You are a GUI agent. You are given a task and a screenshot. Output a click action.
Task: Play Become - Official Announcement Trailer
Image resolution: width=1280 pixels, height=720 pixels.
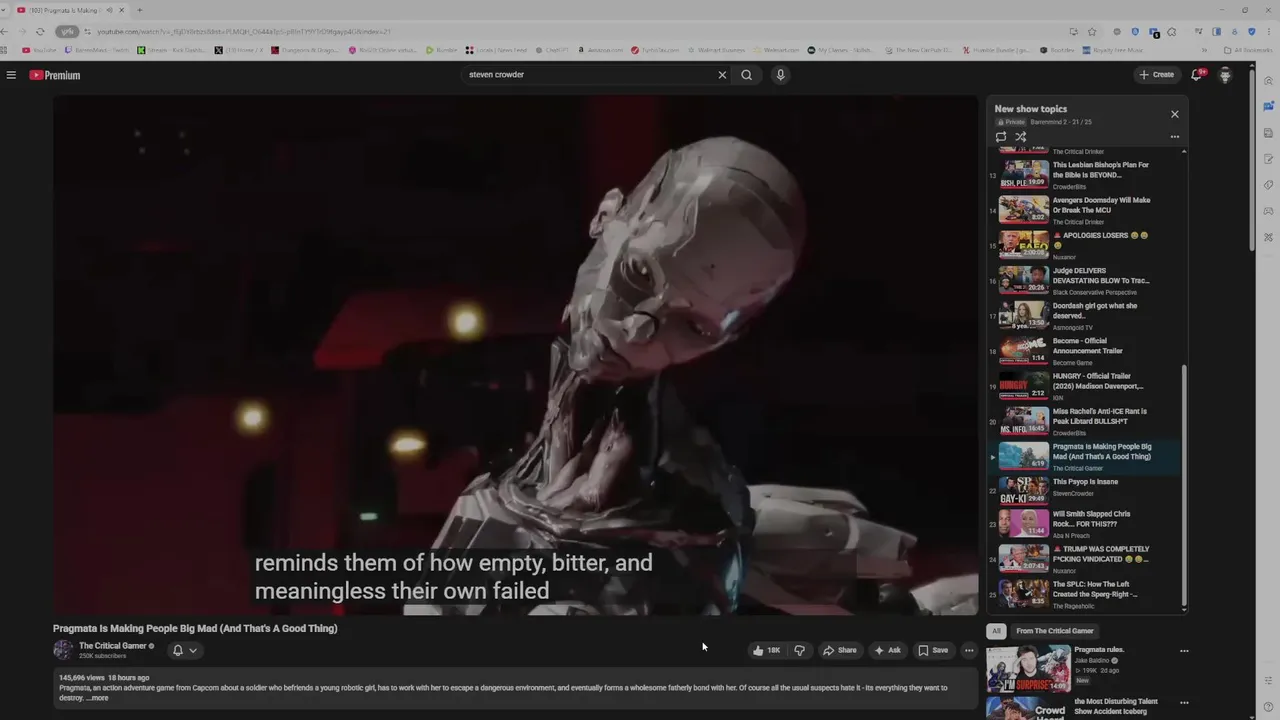click(x=1085, y=351)
